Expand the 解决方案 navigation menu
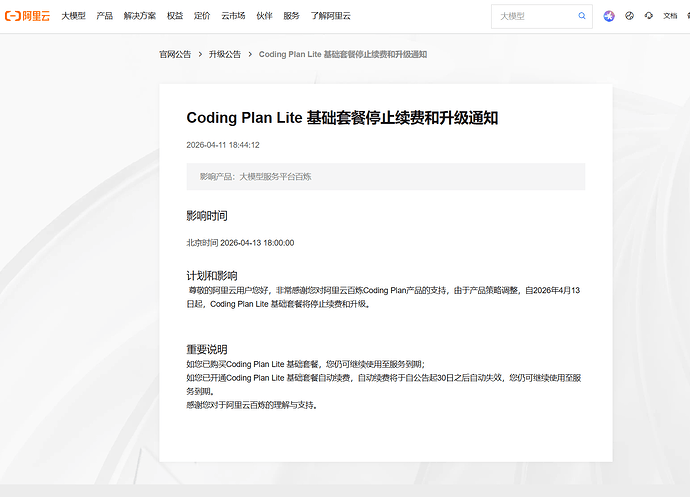 coord(139,16)
